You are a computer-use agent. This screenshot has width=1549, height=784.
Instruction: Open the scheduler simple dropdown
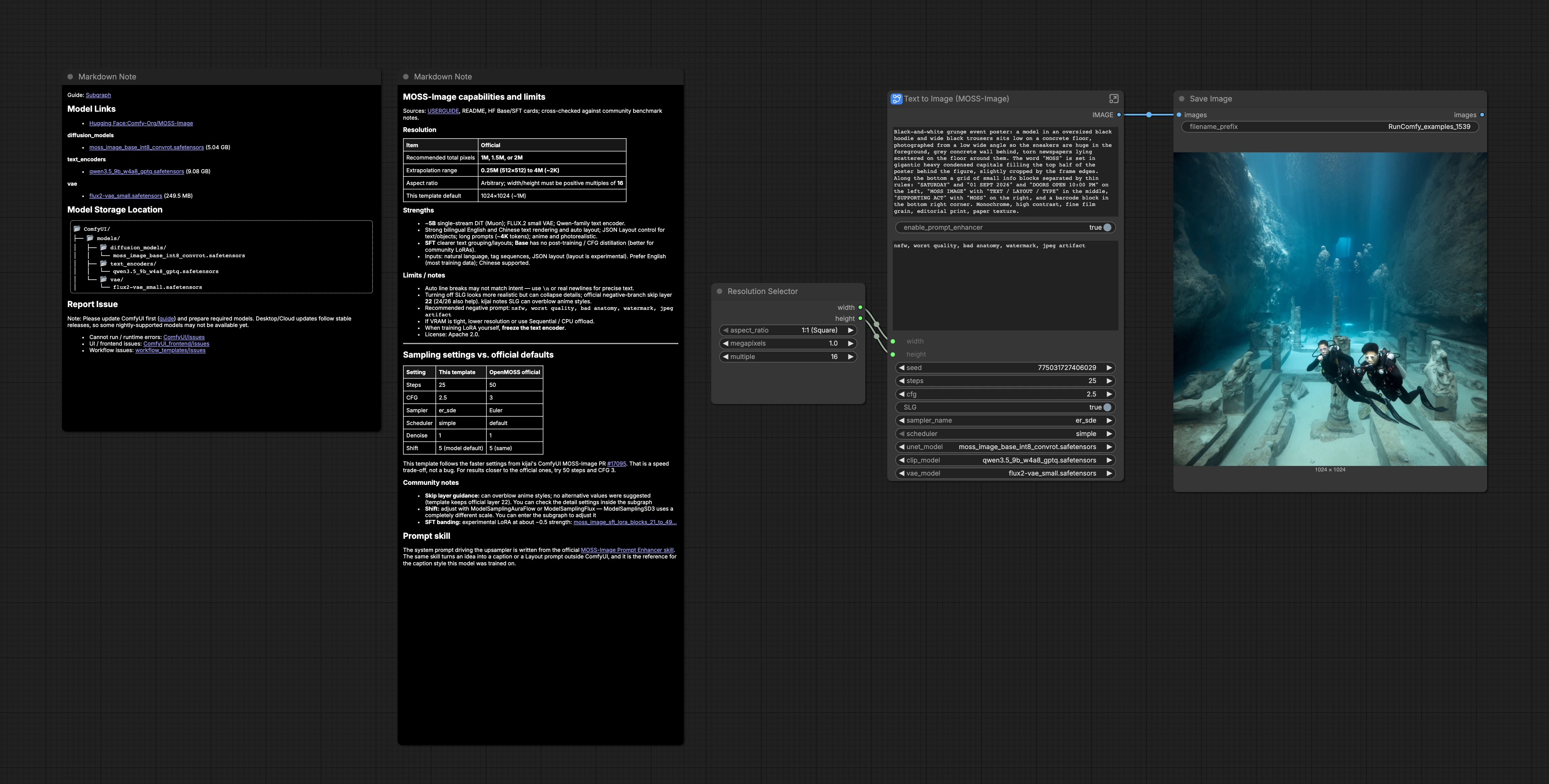(x=1005, y=434)
